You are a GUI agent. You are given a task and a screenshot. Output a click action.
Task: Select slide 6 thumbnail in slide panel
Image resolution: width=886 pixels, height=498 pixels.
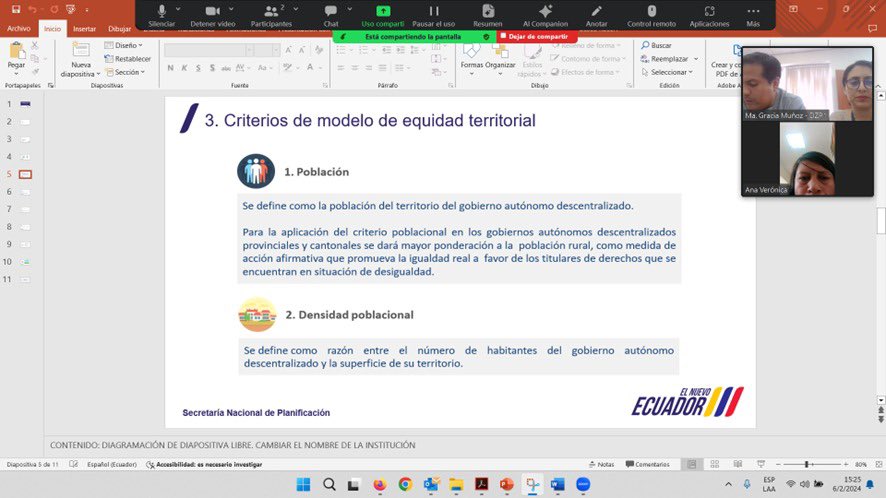[25, 192]
